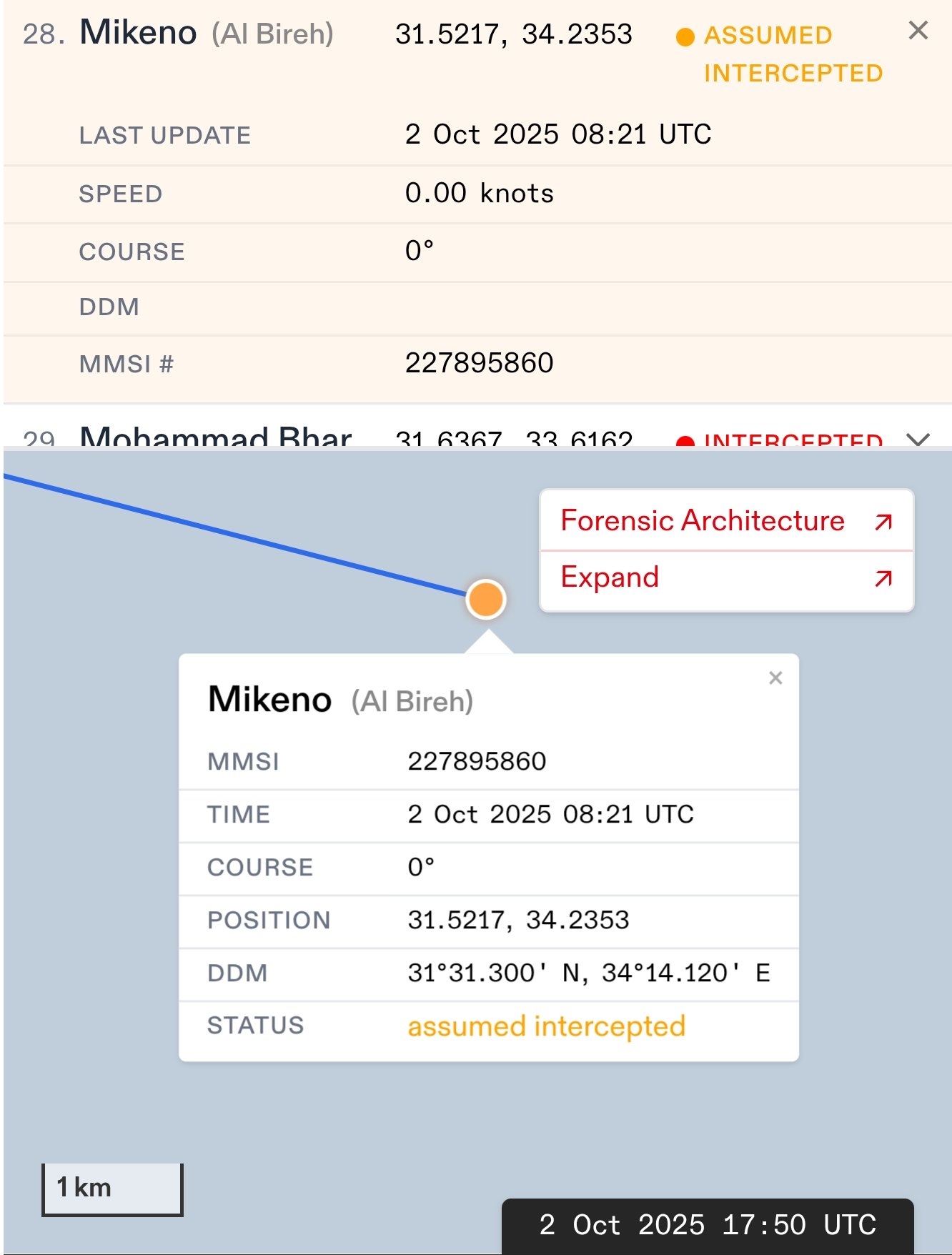Collapse the Mikeno row with the X icon
Screen dimensions: 952x1255
click(x=918, y=31)
